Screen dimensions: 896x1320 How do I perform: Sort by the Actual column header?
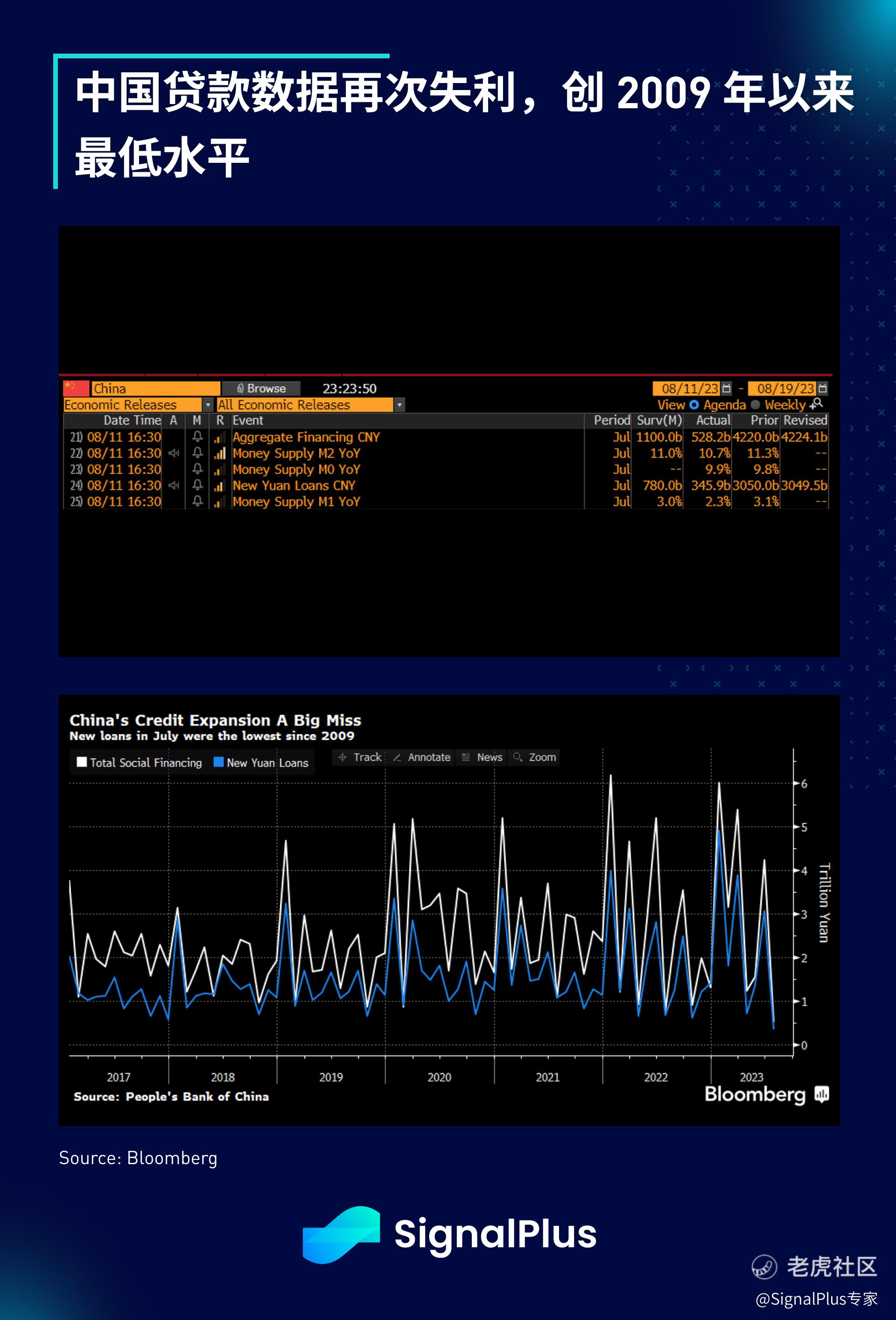coord(713,420)
